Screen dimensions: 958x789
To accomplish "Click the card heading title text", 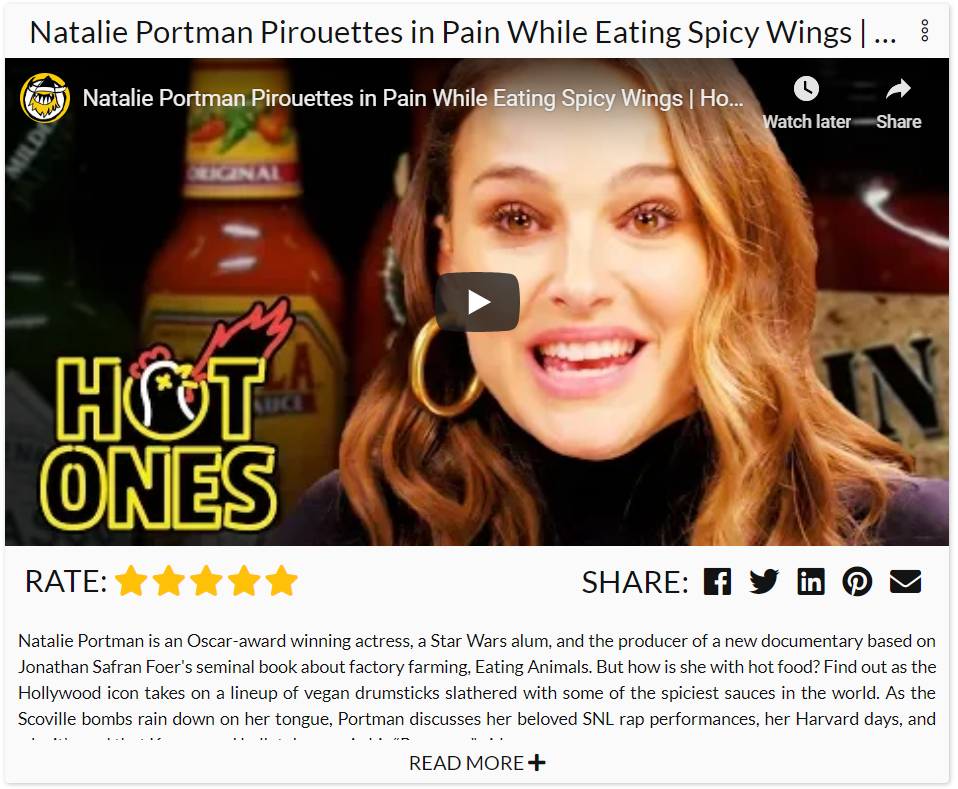I will click(x=463, y=32).
